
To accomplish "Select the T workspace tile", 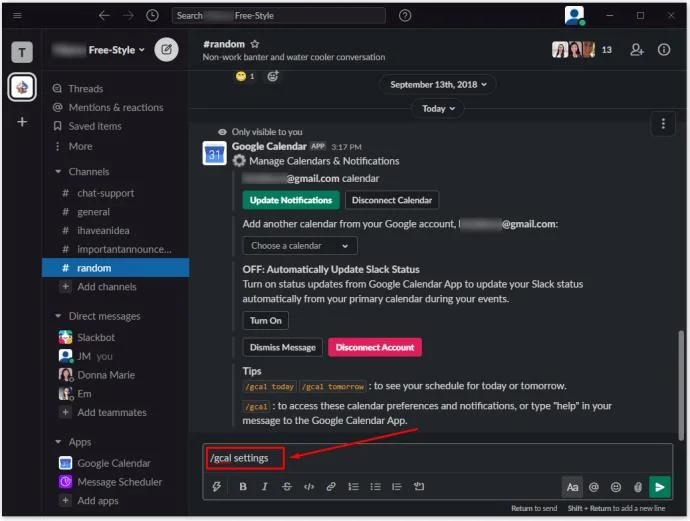I will [x=22, y=52].
